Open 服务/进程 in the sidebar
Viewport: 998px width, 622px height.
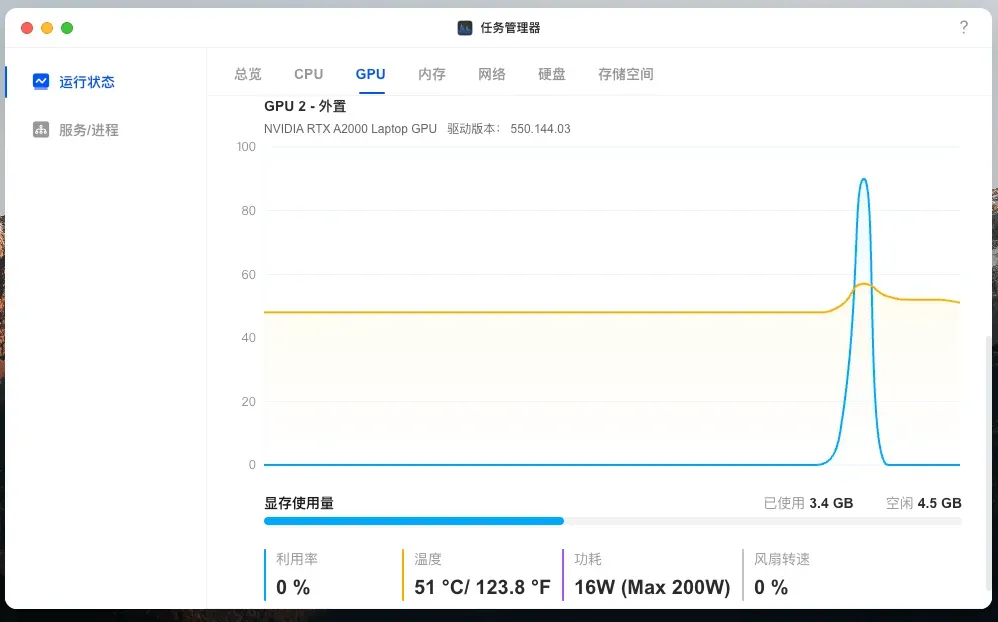[88, 130]
